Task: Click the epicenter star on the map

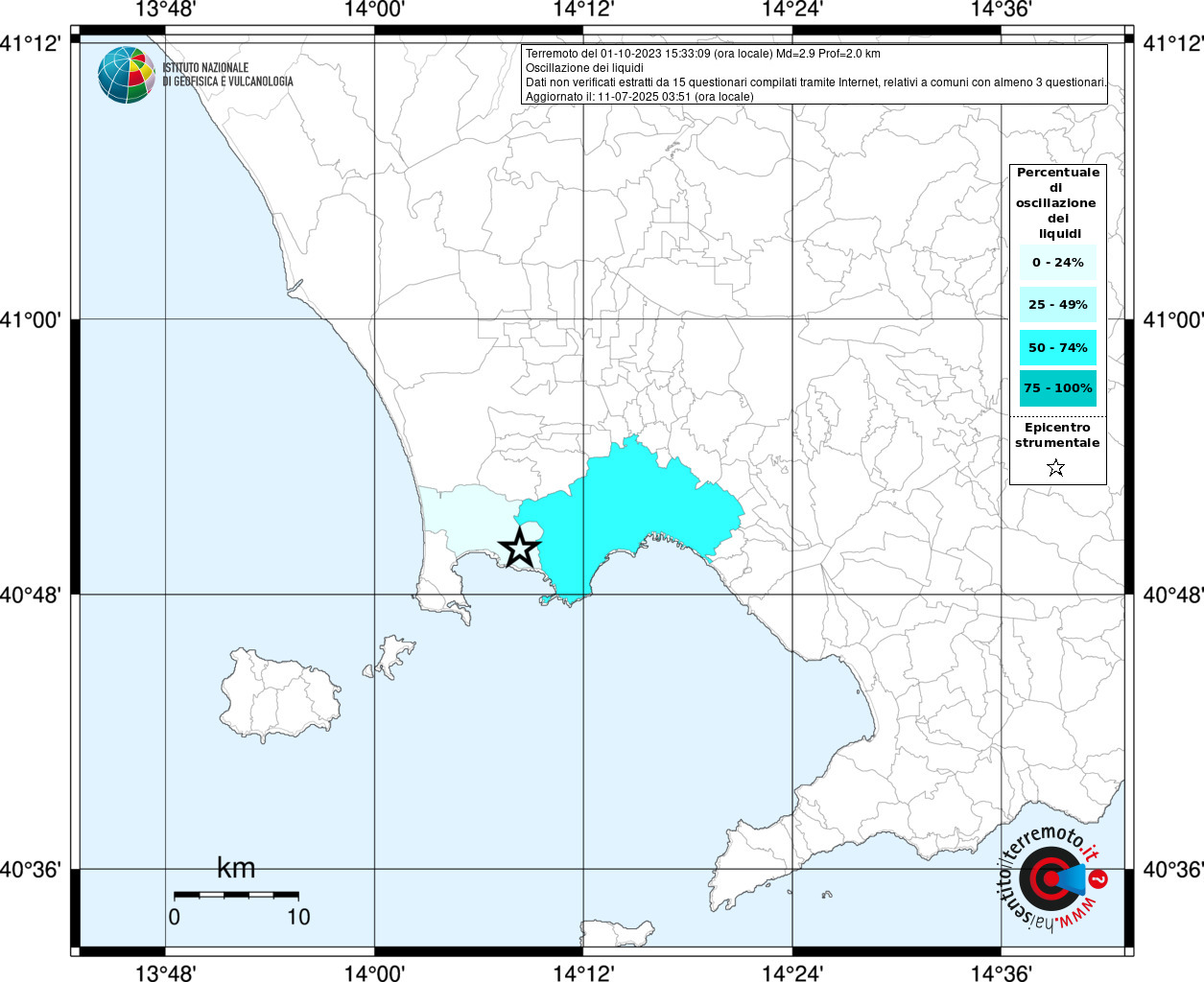Action: (519, 549)
